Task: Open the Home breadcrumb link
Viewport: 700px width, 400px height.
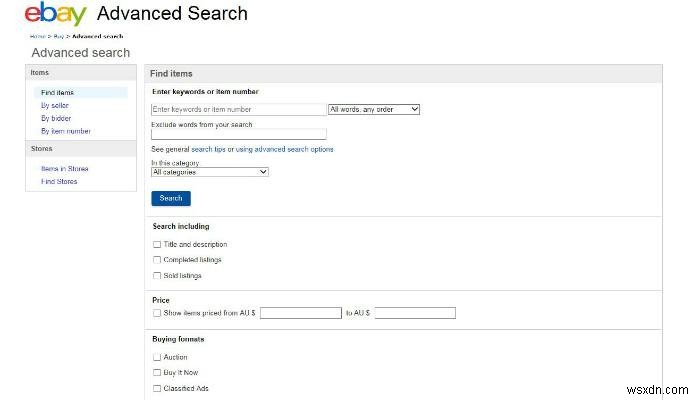Action: [x=37, y=36]
